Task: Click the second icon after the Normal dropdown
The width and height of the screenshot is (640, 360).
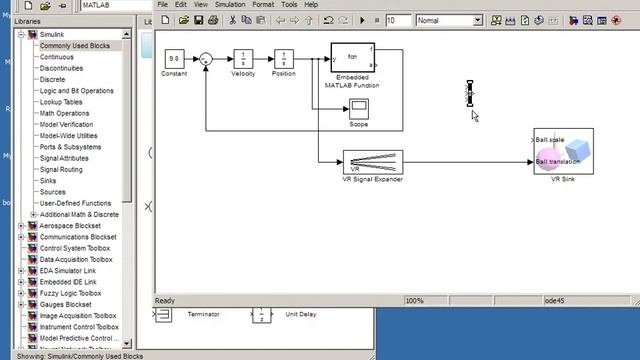Action: (x=510, y=20)
